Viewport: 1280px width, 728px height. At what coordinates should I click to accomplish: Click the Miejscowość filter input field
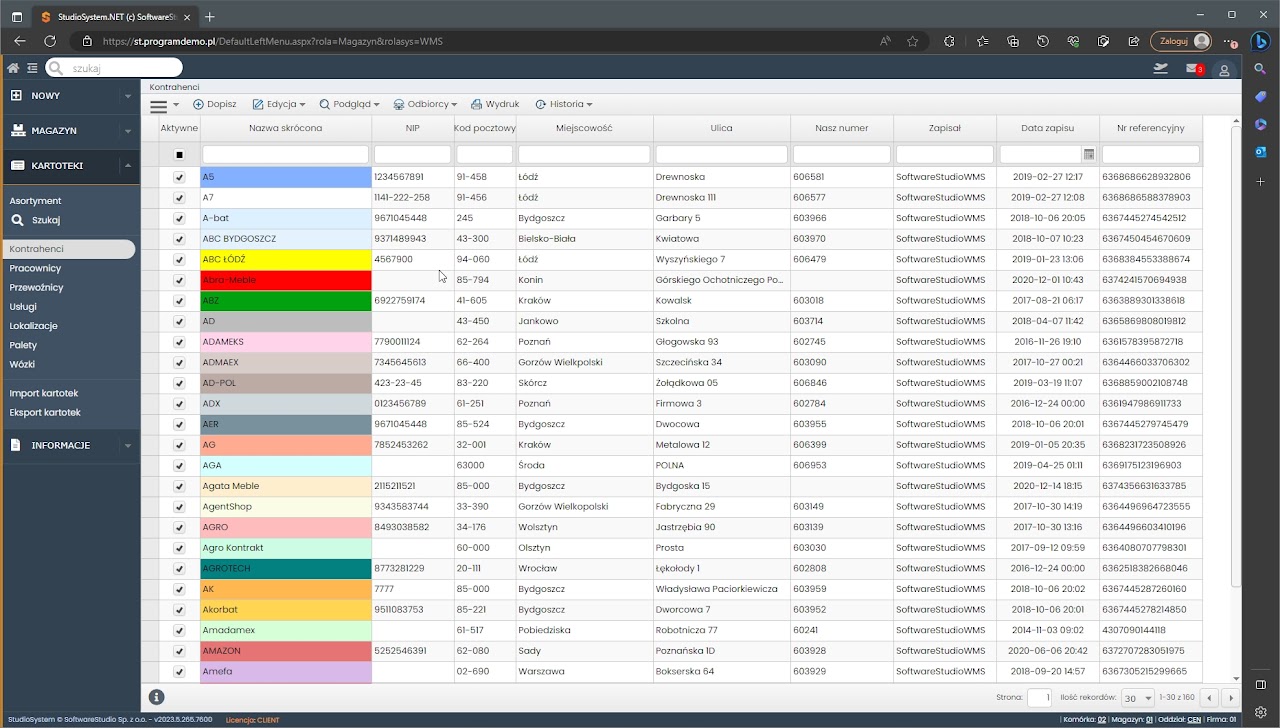pyautogui.click(x=584, y=155)
